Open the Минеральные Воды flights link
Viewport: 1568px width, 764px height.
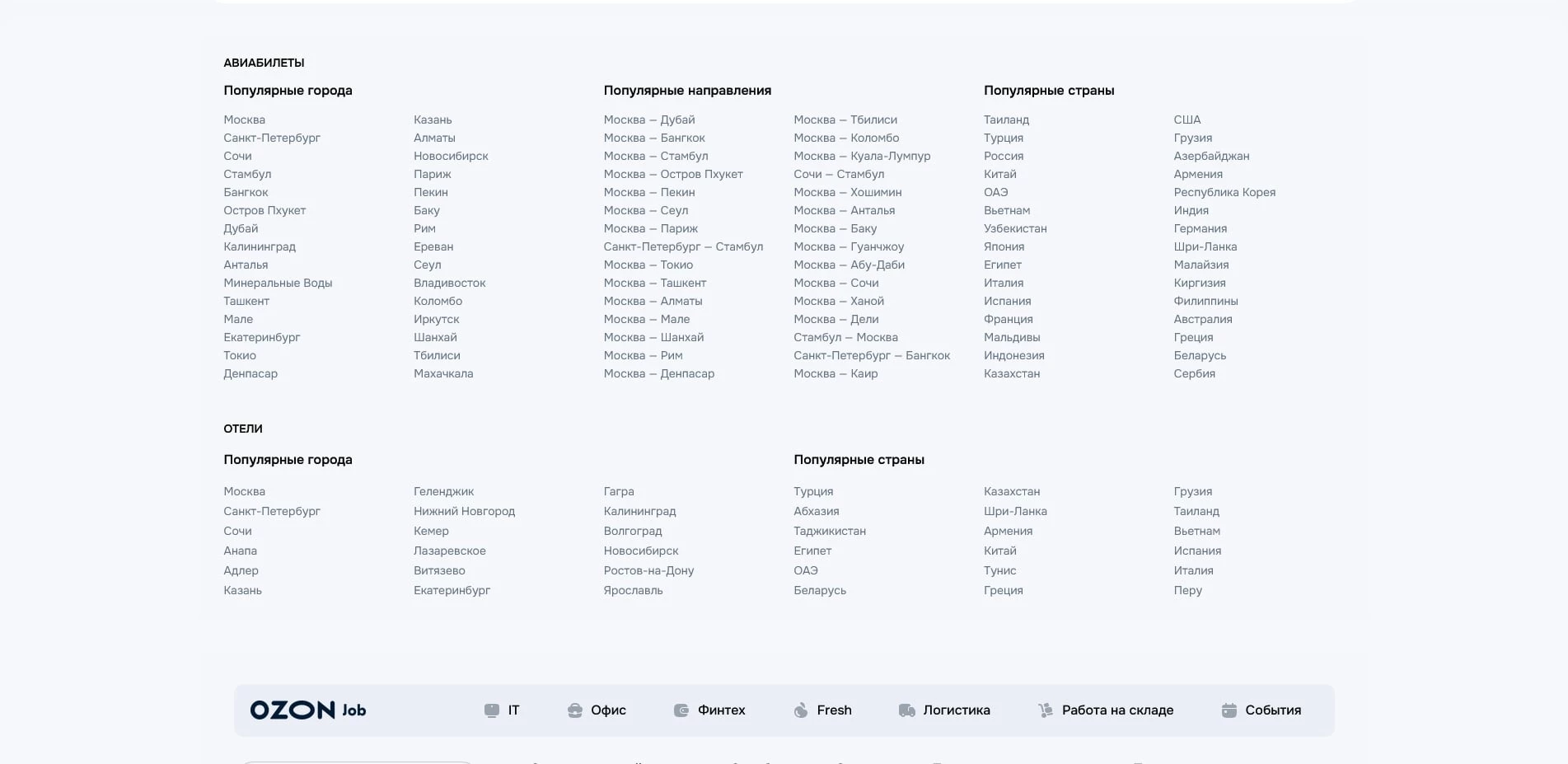pyautogui.click(x=278, y=283)
